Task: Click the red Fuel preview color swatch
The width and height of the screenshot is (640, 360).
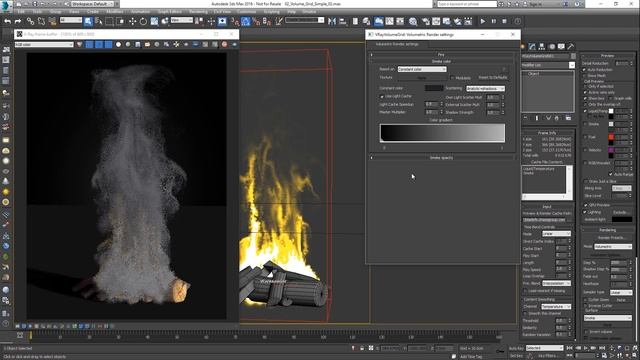Action: coord(611,137)
